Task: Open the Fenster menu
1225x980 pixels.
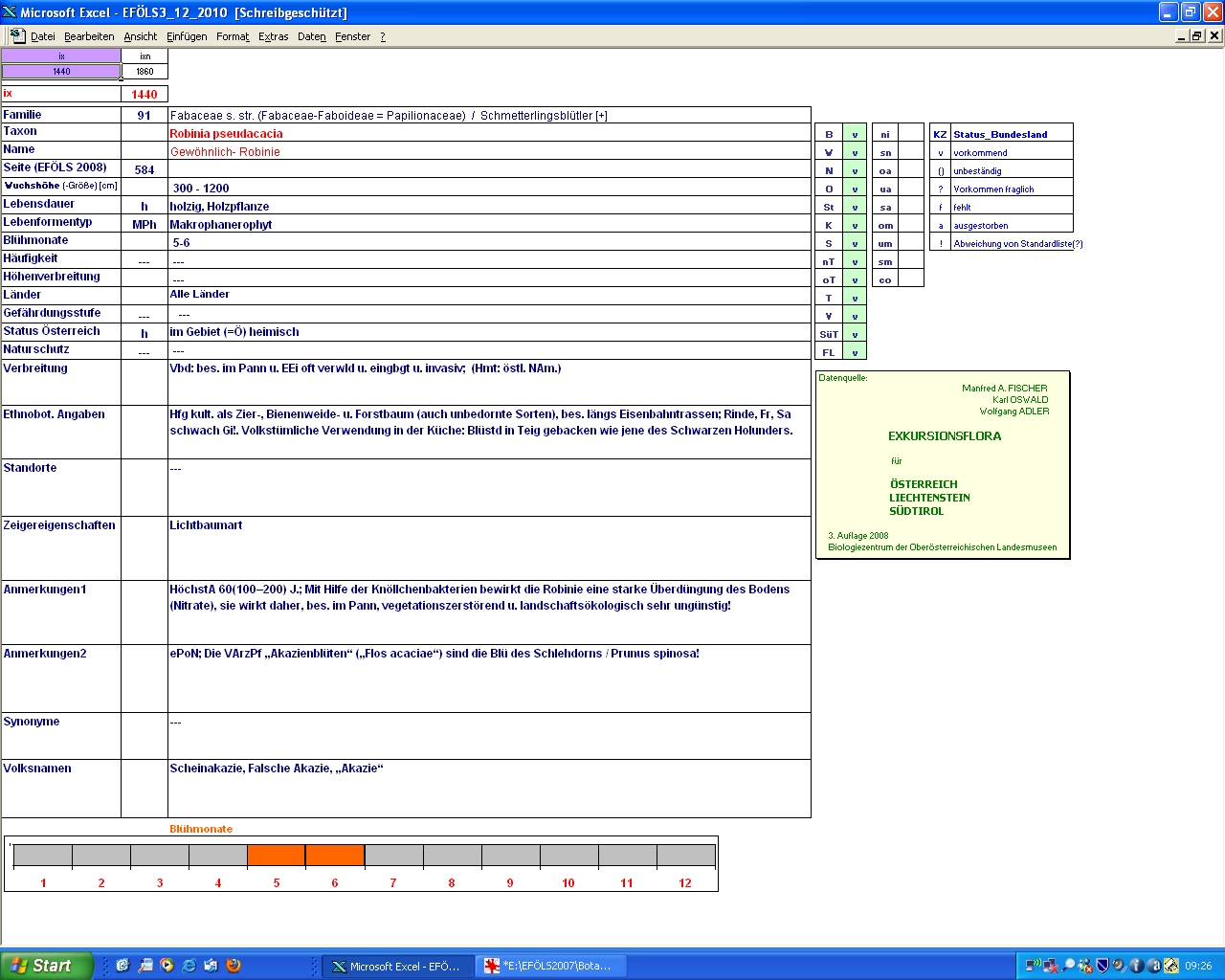Action: pos(352,36)
